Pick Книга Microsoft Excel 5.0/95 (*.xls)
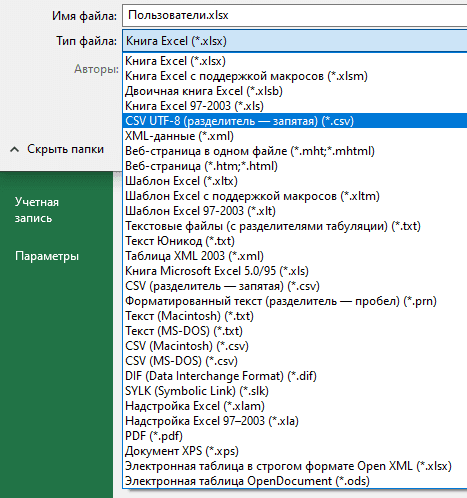The height and width of the screenshot is (498, 467). [x=295, y=271]
